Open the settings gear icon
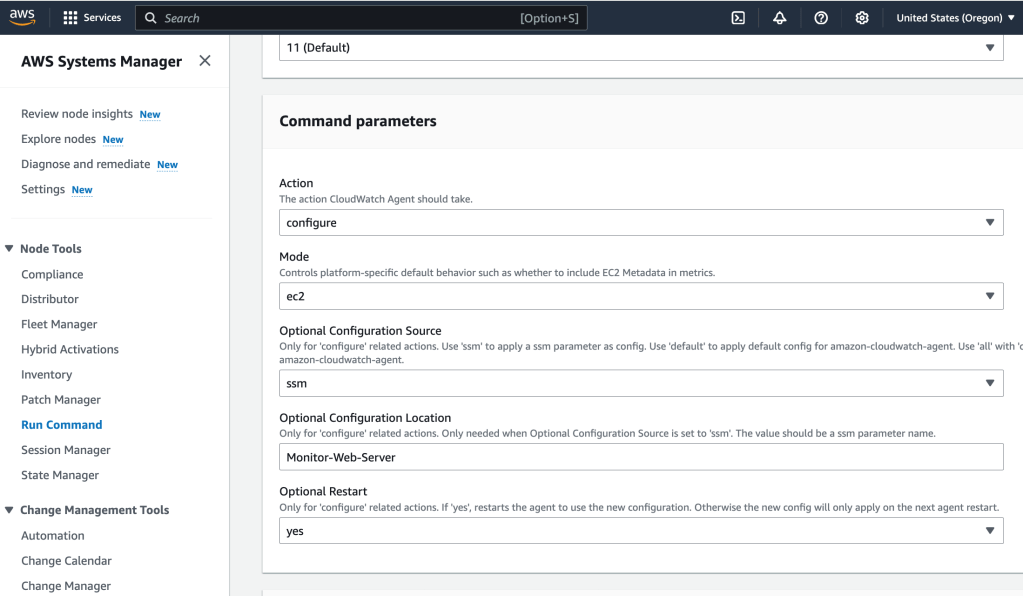 [x=861, y=17]
